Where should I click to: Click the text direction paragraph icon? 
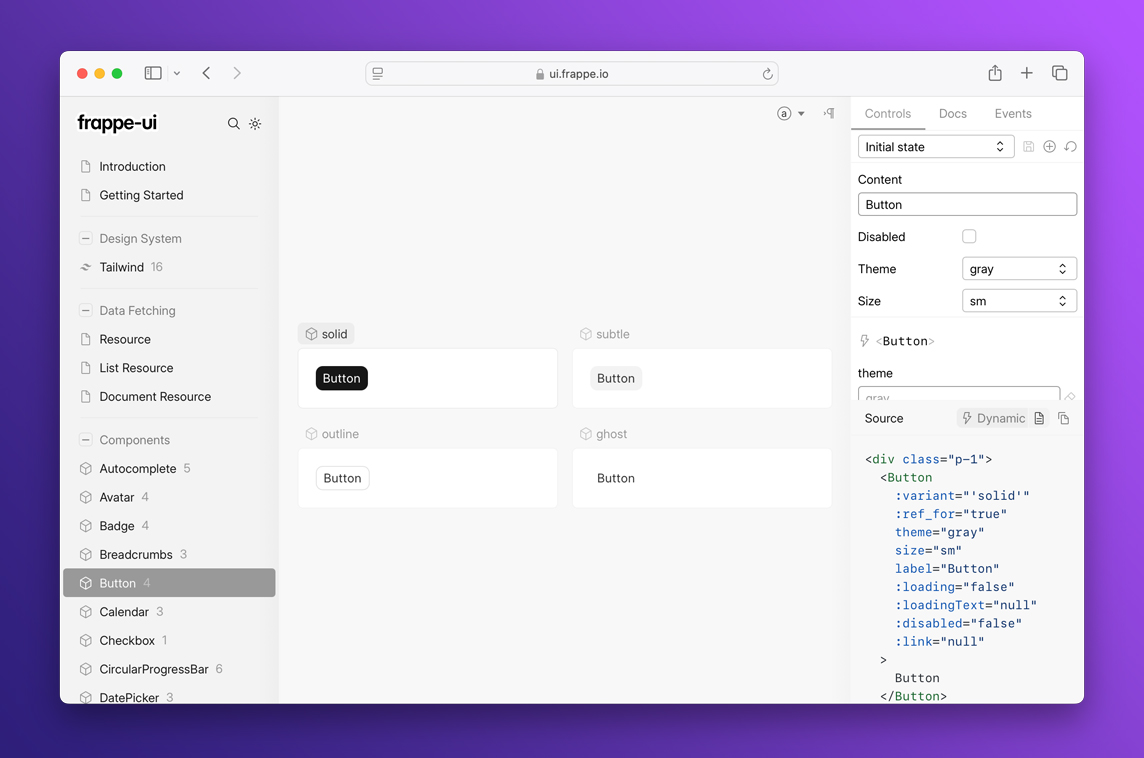pyautogui.click(x=829, y=114)
